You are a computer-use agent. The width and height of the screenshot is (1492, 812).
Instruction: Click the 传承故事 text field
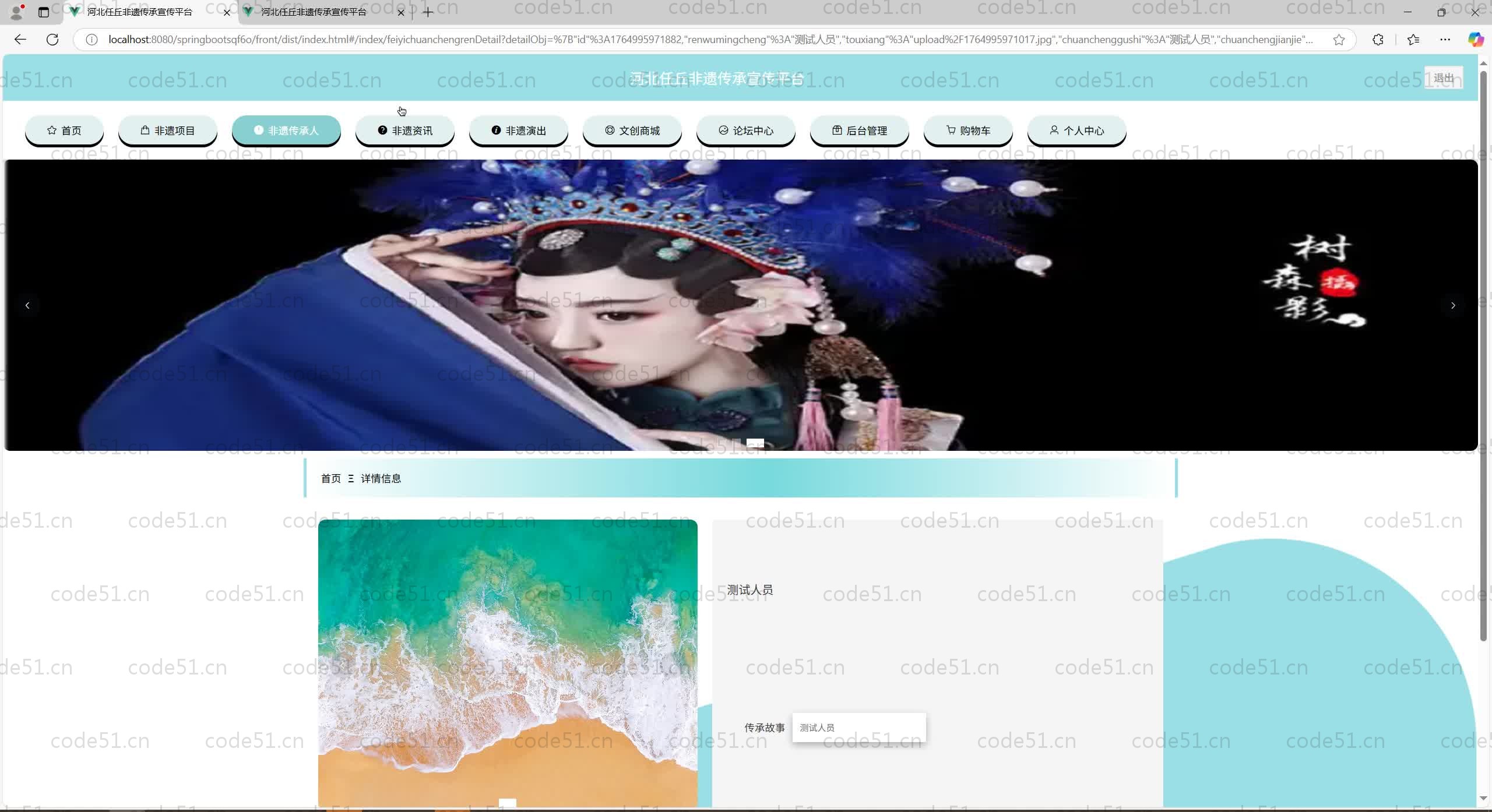(859, 728)
